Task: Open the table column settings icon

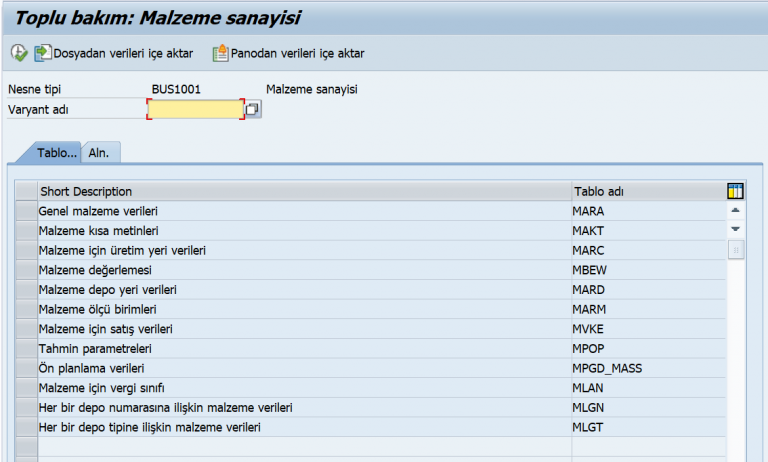Action: tap(736, 191)
